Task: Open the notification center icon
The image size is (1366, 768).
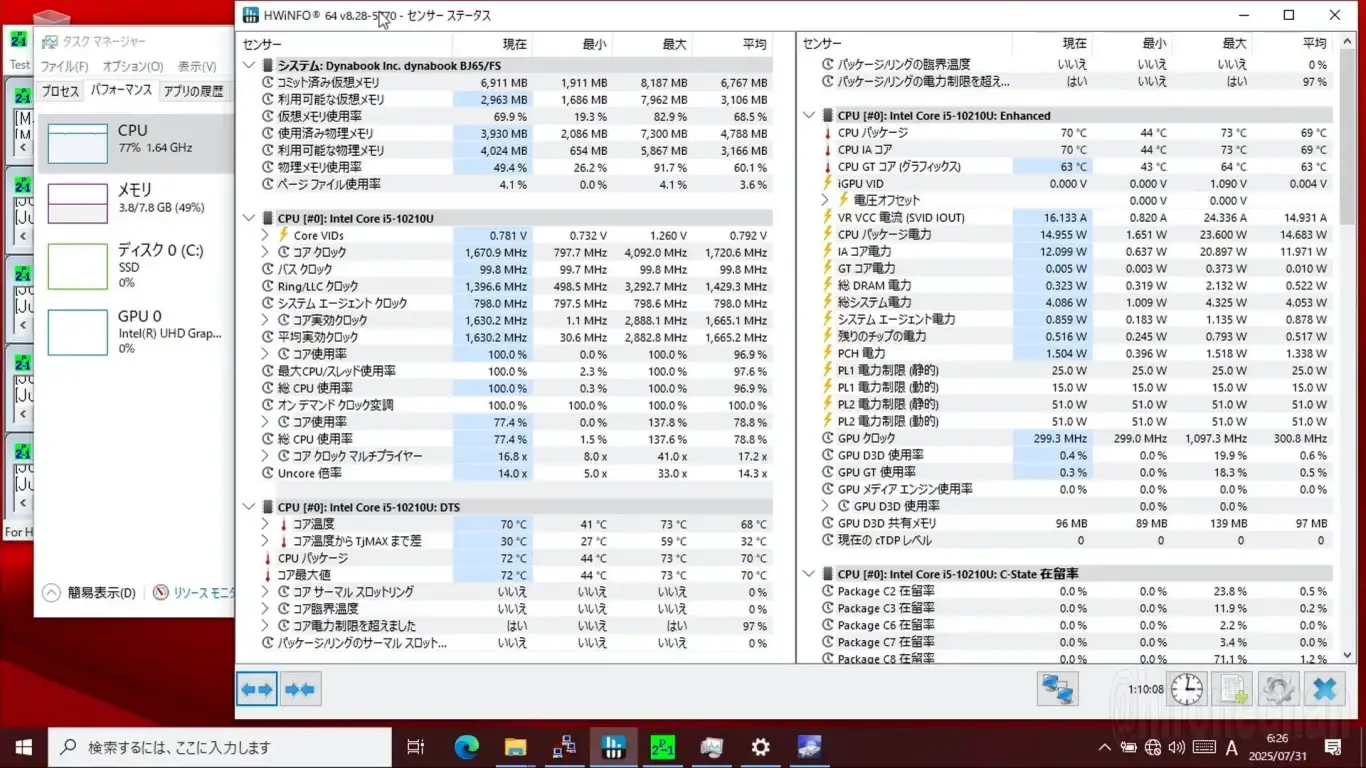Action: pyautogui.click(x=1333, y=747)
